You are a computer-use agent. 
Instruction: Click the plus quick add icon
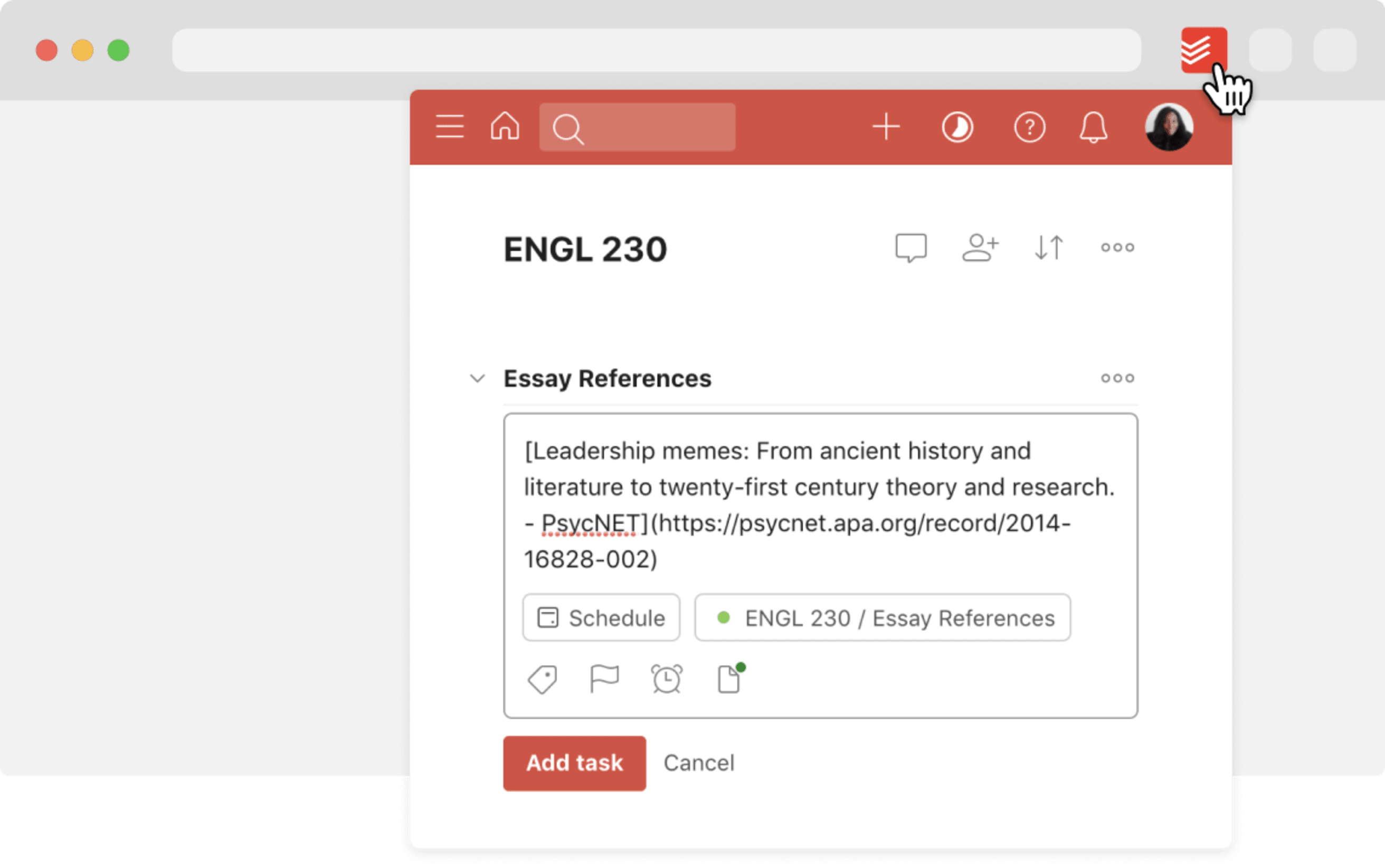tap(886, 126)
